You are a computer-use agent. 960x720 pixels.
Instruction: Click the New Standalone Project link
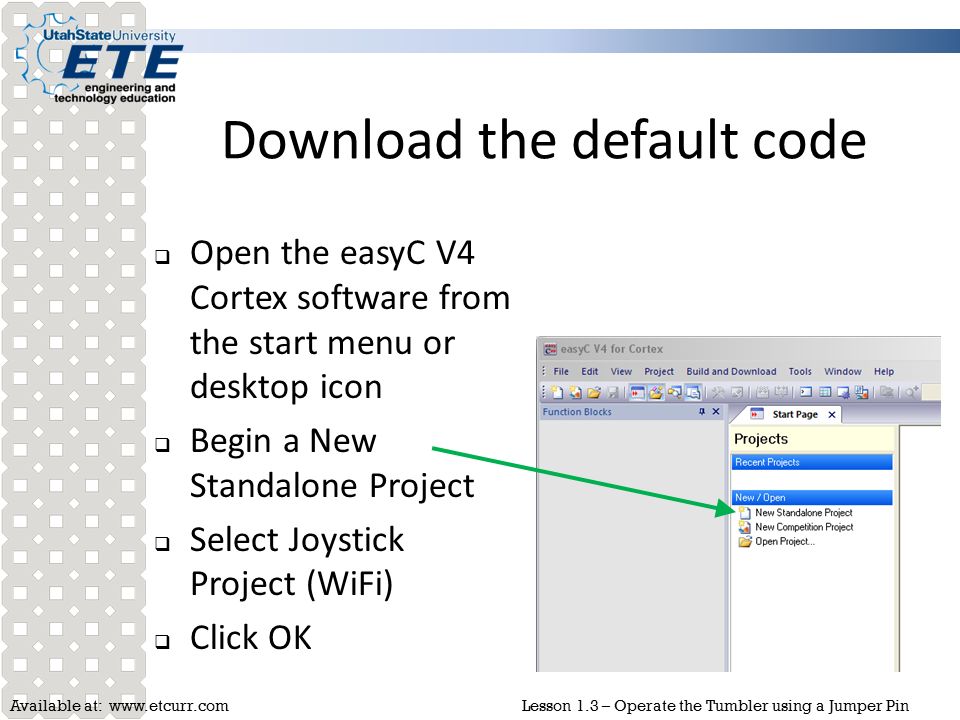click(803, 512)
